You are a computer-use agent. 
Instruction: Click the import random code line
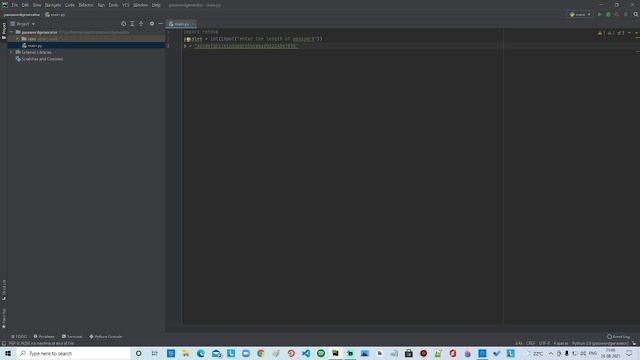(201, 32)
